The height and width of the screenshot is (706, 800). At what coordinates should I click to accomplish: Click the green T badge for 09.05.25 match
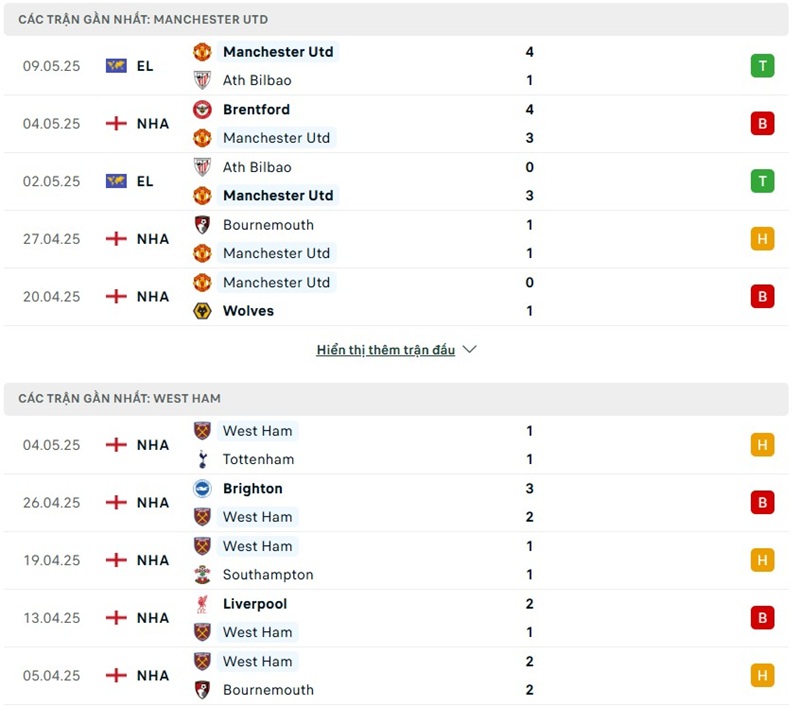(762, 66)
